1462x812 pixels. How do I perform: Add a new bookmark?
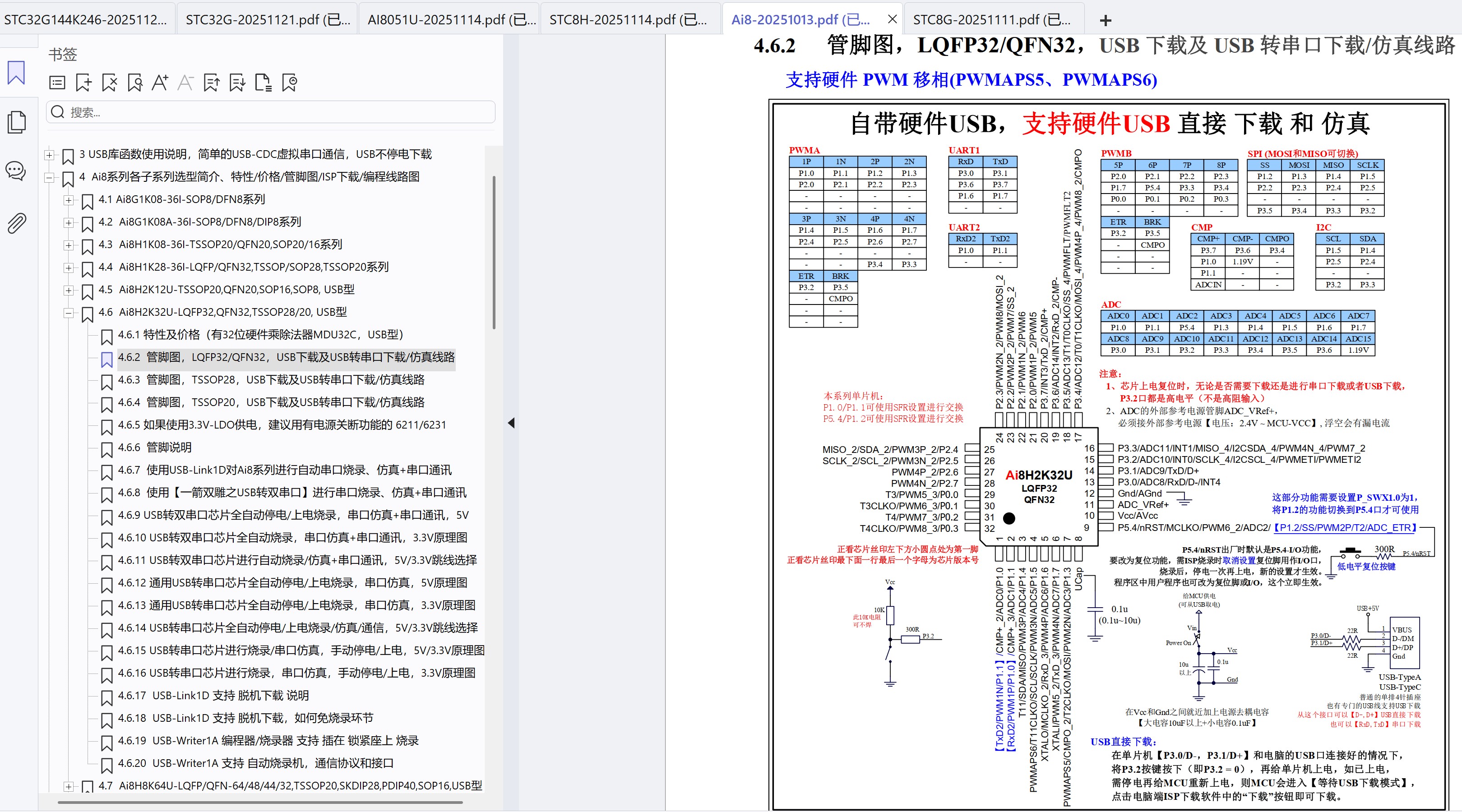tap(83, 82)
